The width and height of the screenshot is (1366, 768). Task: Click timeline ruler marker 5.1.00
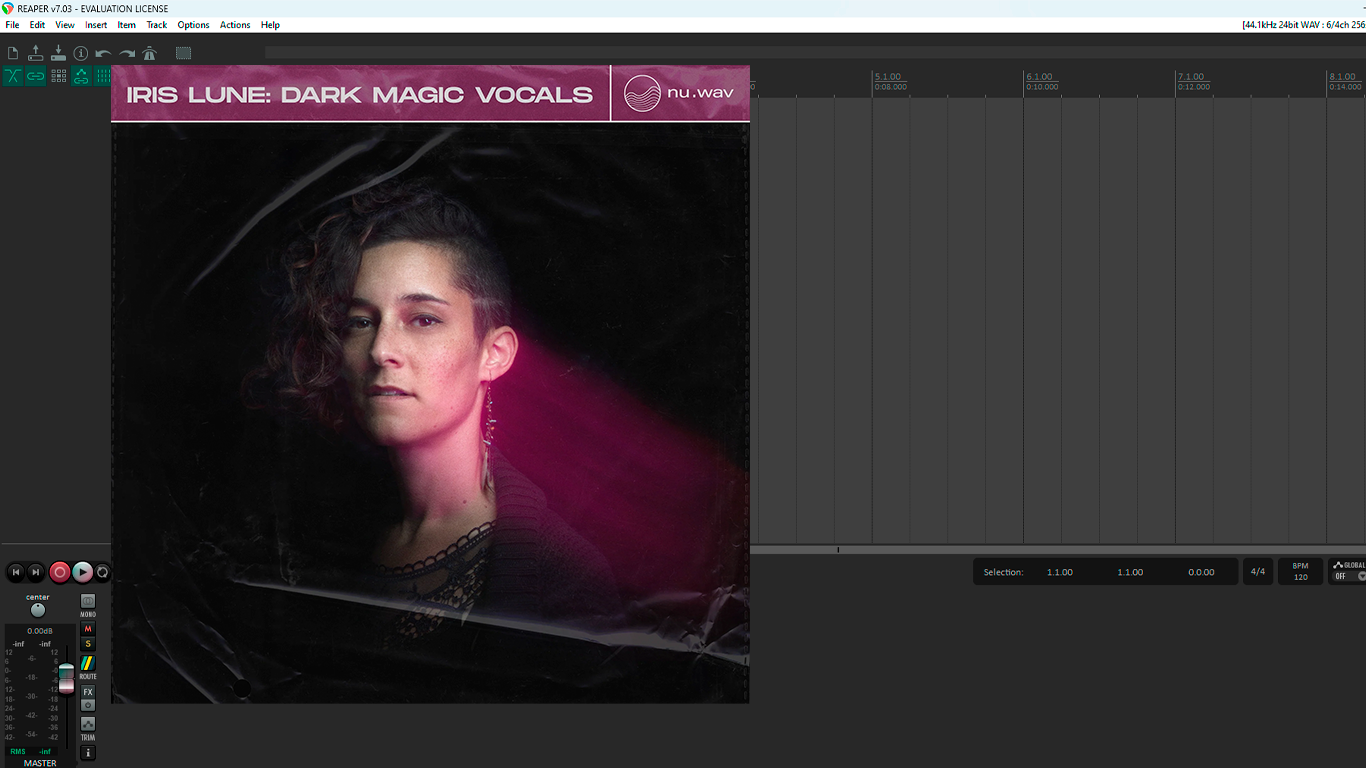[x=887, y=77]
